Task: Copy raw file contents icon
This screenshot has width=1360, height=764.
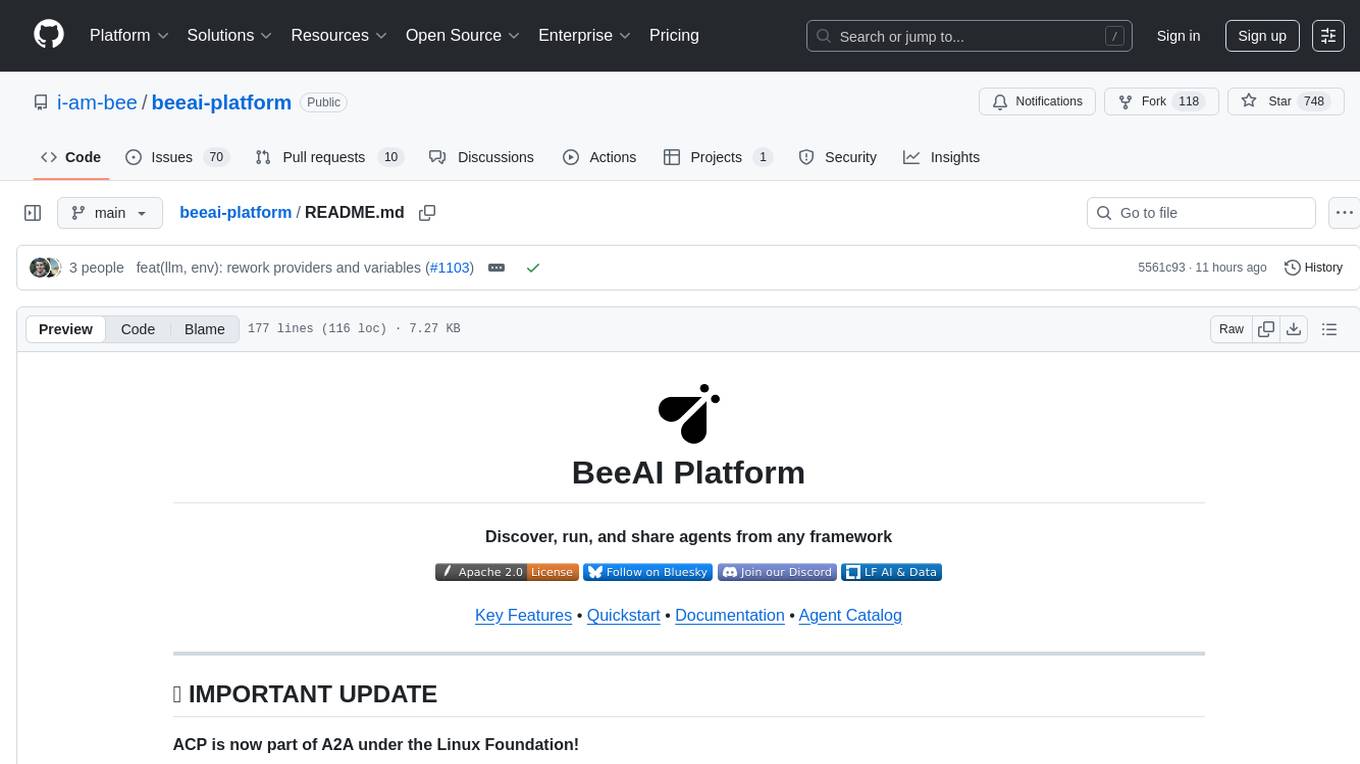Action: pos(1266,329)
